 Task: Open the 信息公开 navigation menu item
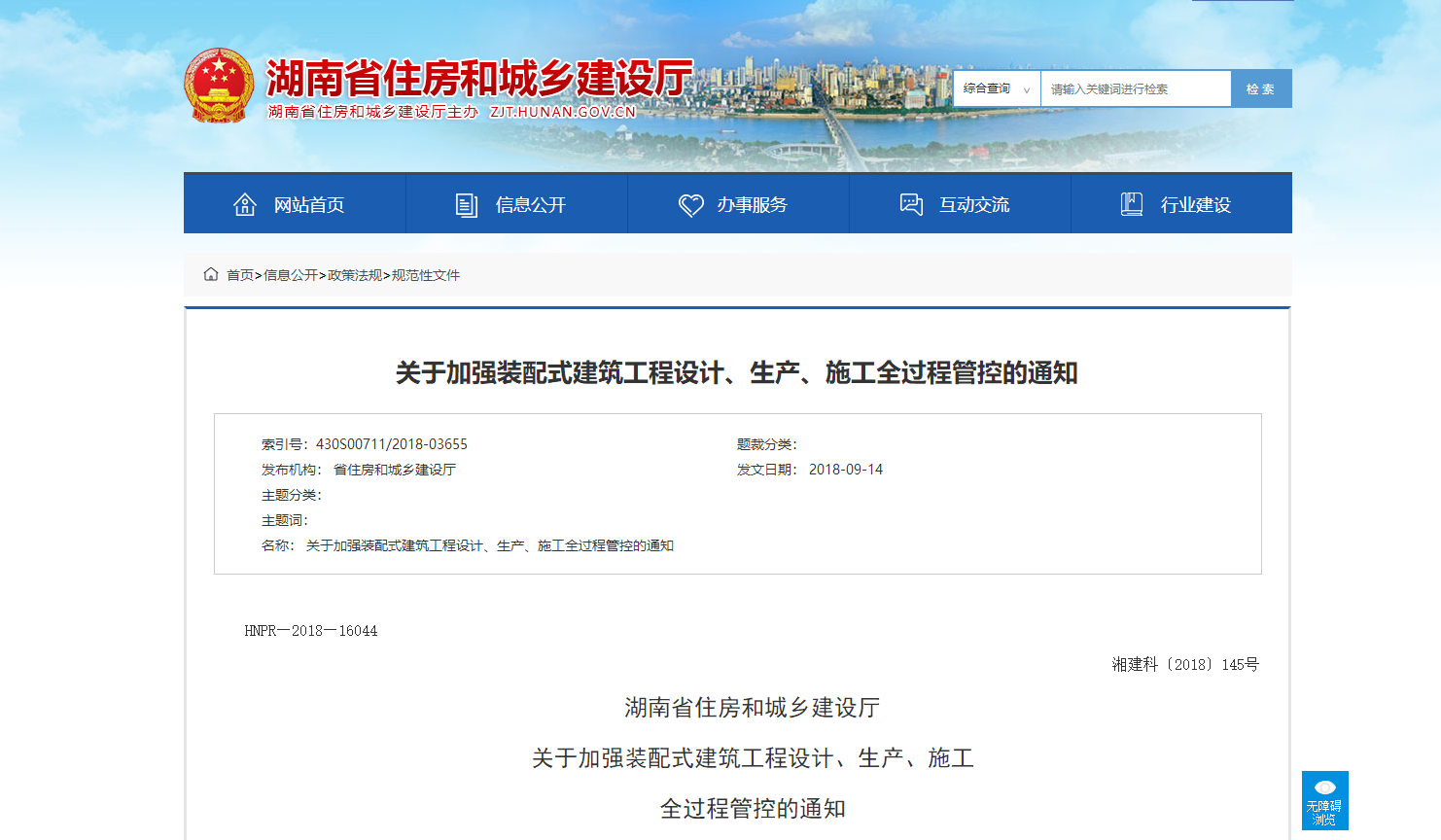click(530, 205)
